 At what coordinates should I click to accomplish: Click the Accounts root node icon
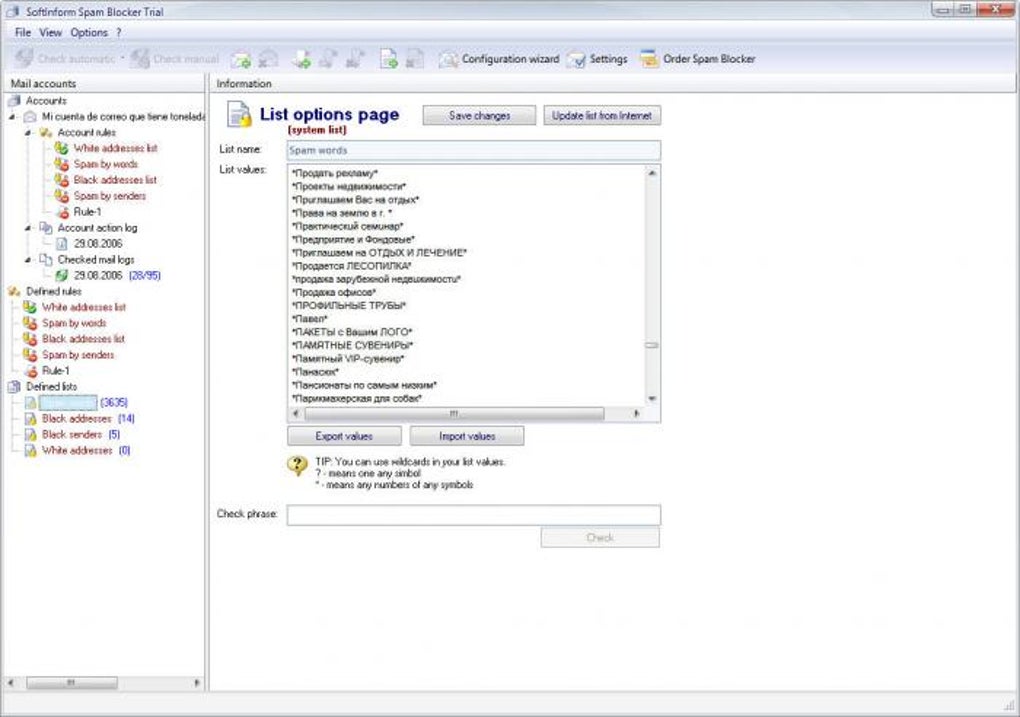tap(14, 101)
